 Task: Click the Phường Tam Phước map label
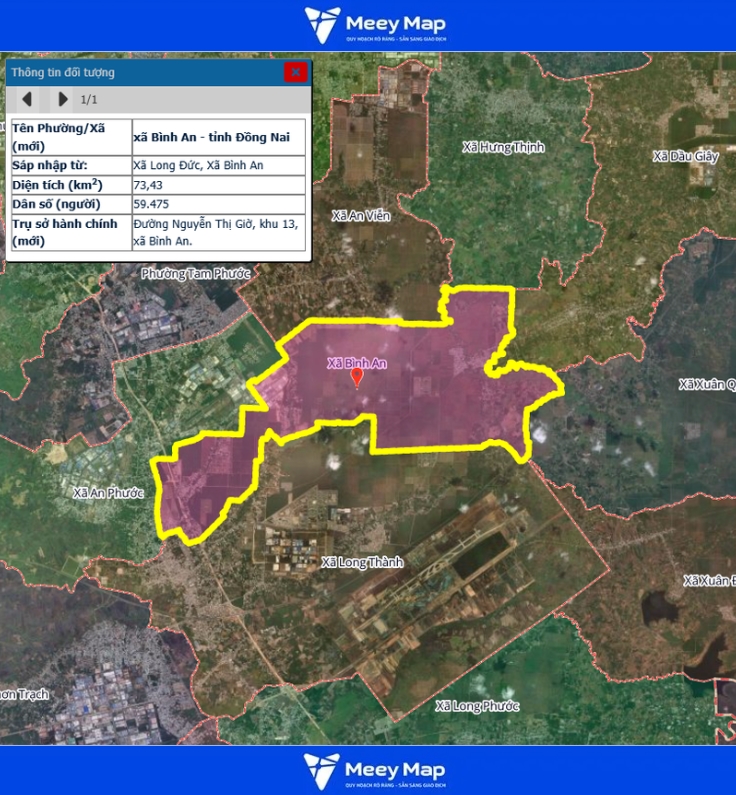[195, 273]
